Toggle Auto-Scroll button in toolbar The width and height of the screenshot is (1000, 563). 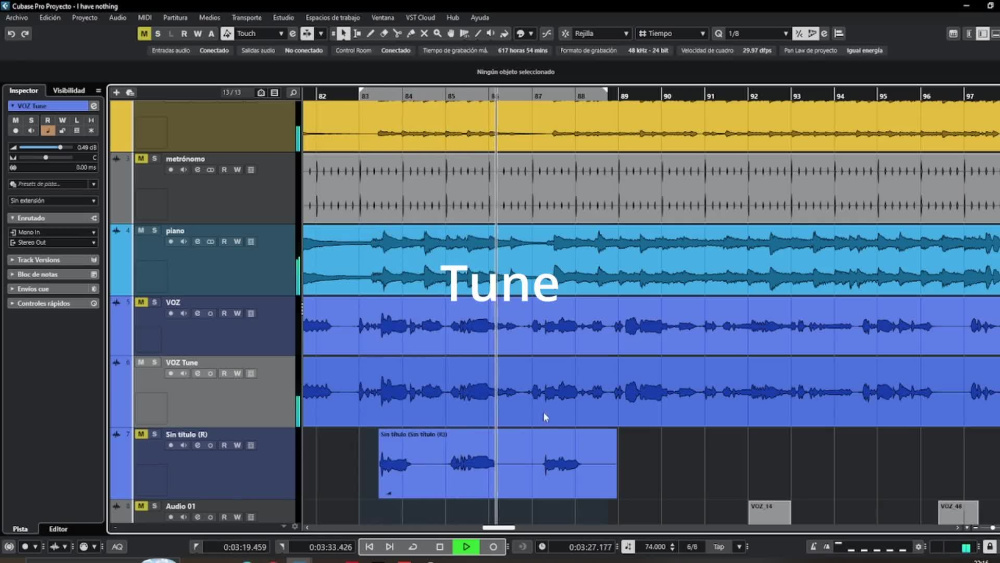click(x=307, y=34)
